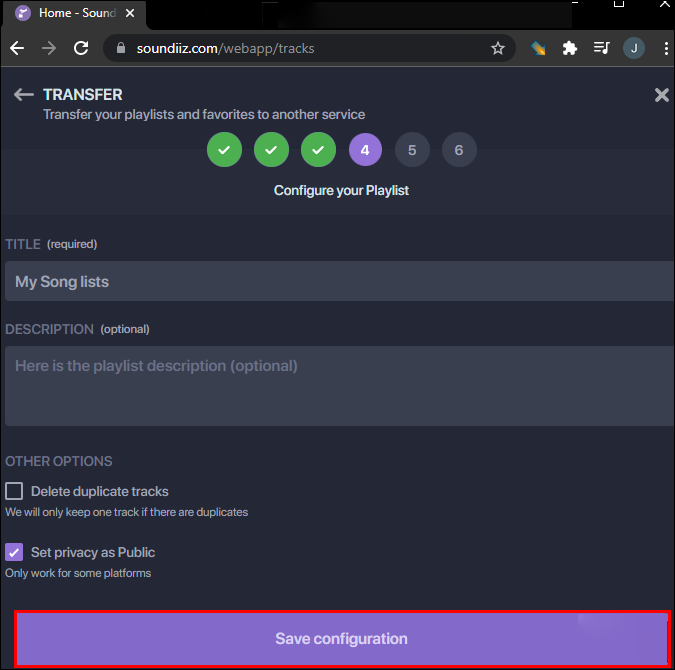Viewport: 675px width, 670px height.
Task: Bookmark this page with the star icon
Action: [498, 48]
